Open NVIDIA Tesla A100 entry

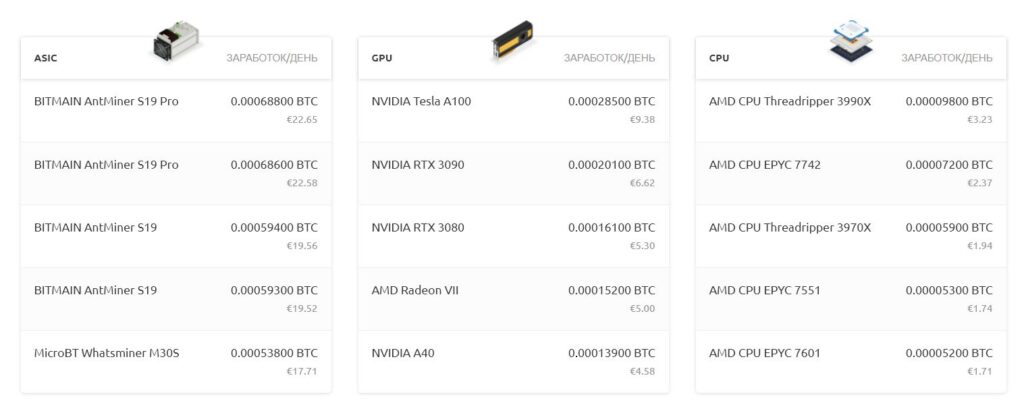pos(513,110)
